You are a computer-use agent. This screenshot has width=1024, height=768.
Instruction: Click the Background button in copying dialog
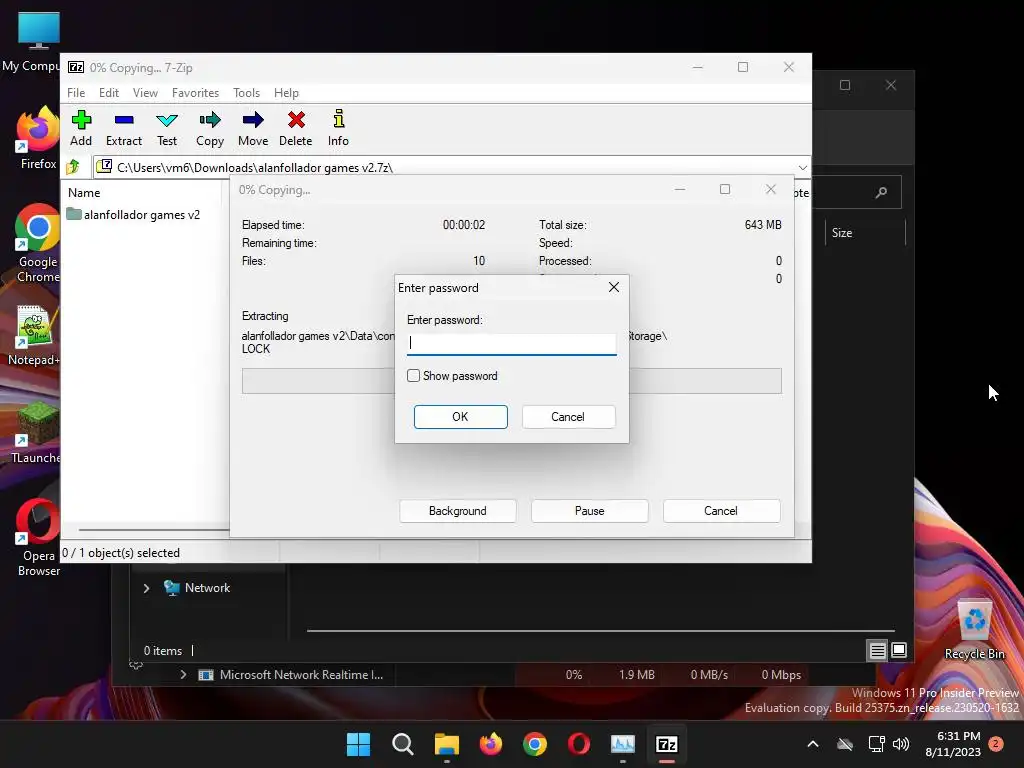(457, 511)
